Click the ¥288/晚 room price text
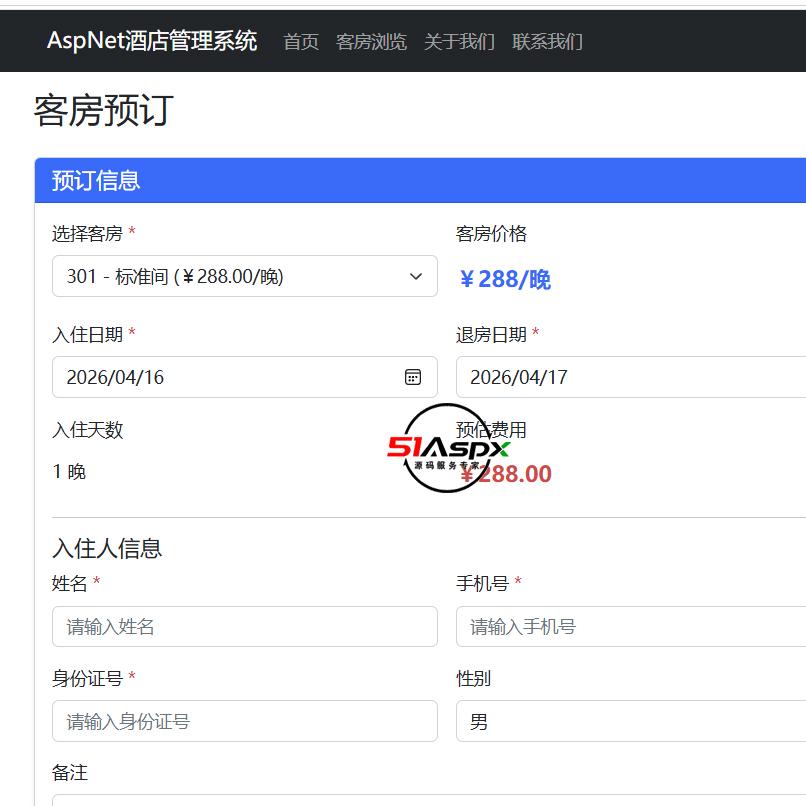This screenshot has height=806, width=806. [505, 279]
